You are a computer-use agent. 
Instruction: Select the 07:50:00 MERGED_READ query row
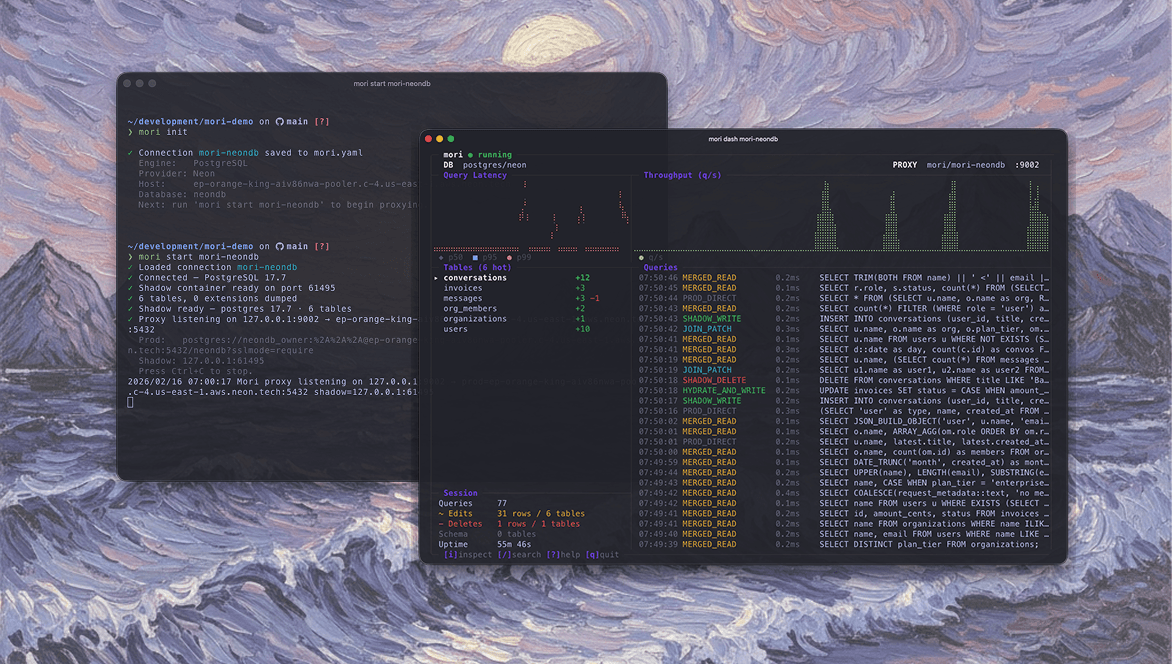coord(844,452)
